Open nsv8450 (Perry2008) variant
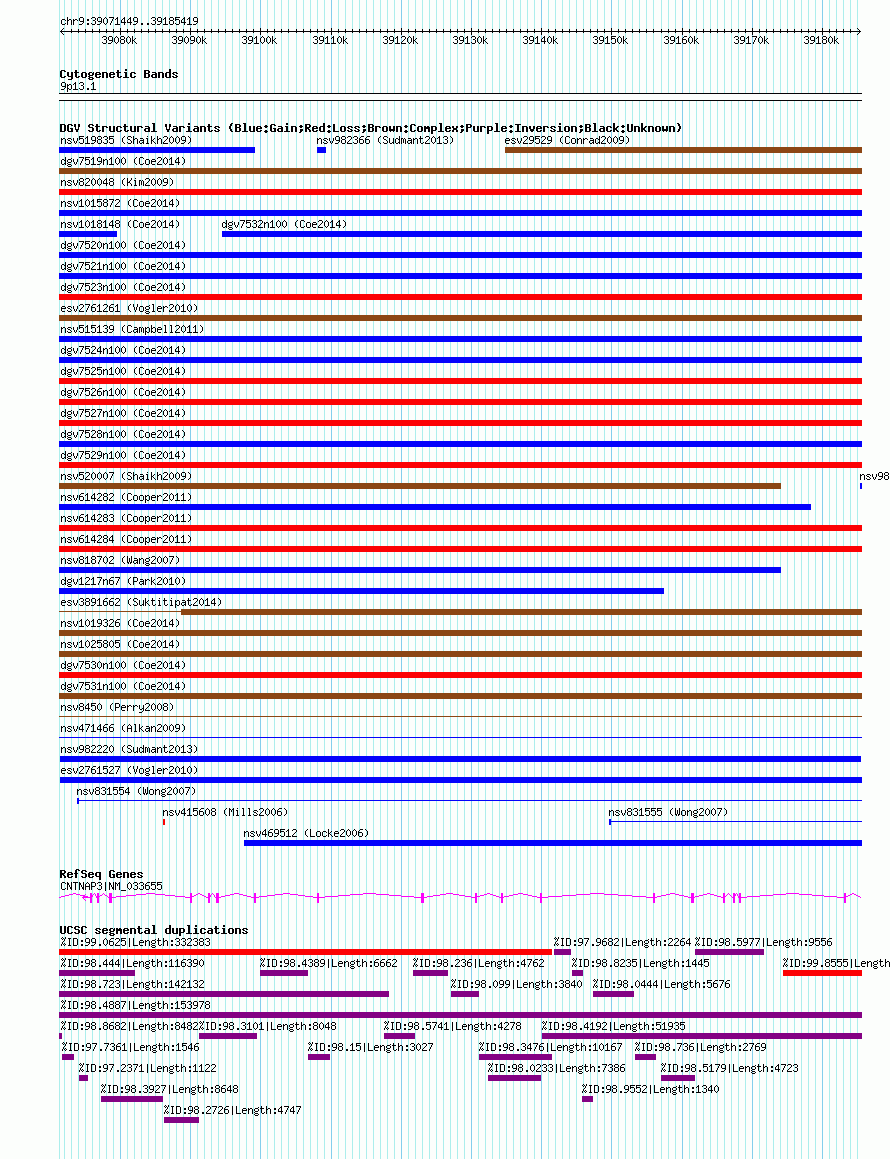890x1159 pixels. (117, 707)
